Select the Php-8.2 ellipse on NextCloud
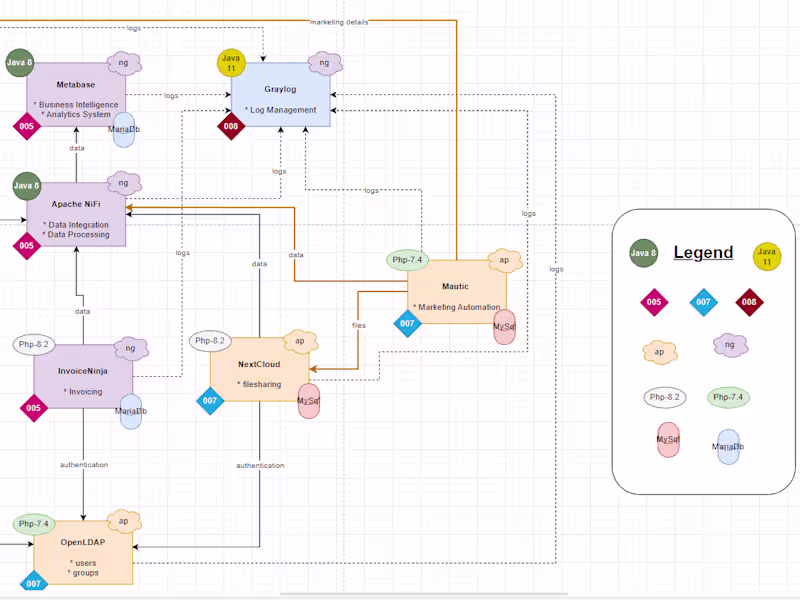800x600 pixels. pos(210,341)
